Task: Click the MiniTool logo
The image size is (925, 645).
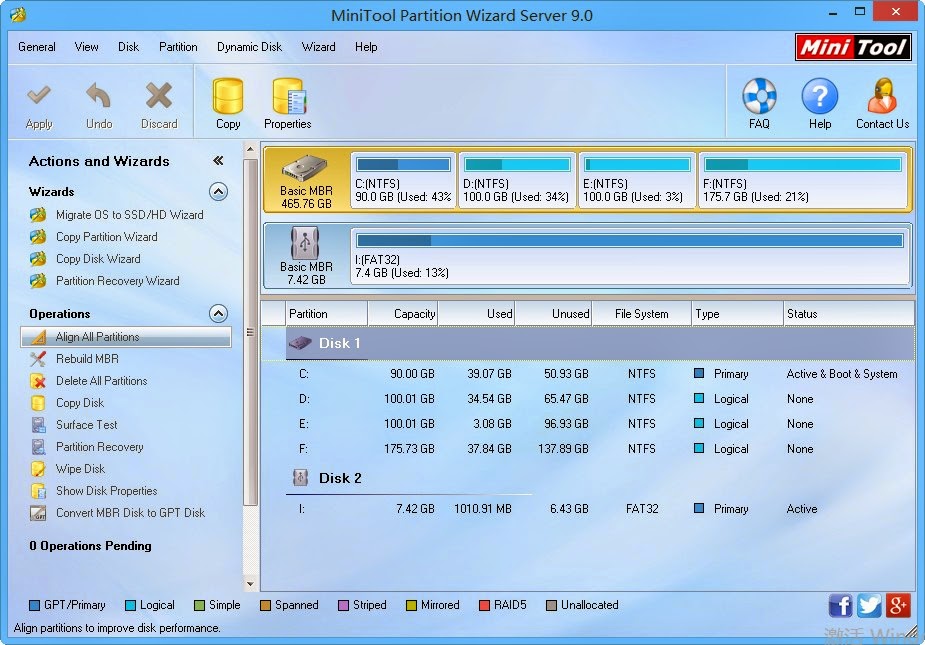Action: click(853, 47)
